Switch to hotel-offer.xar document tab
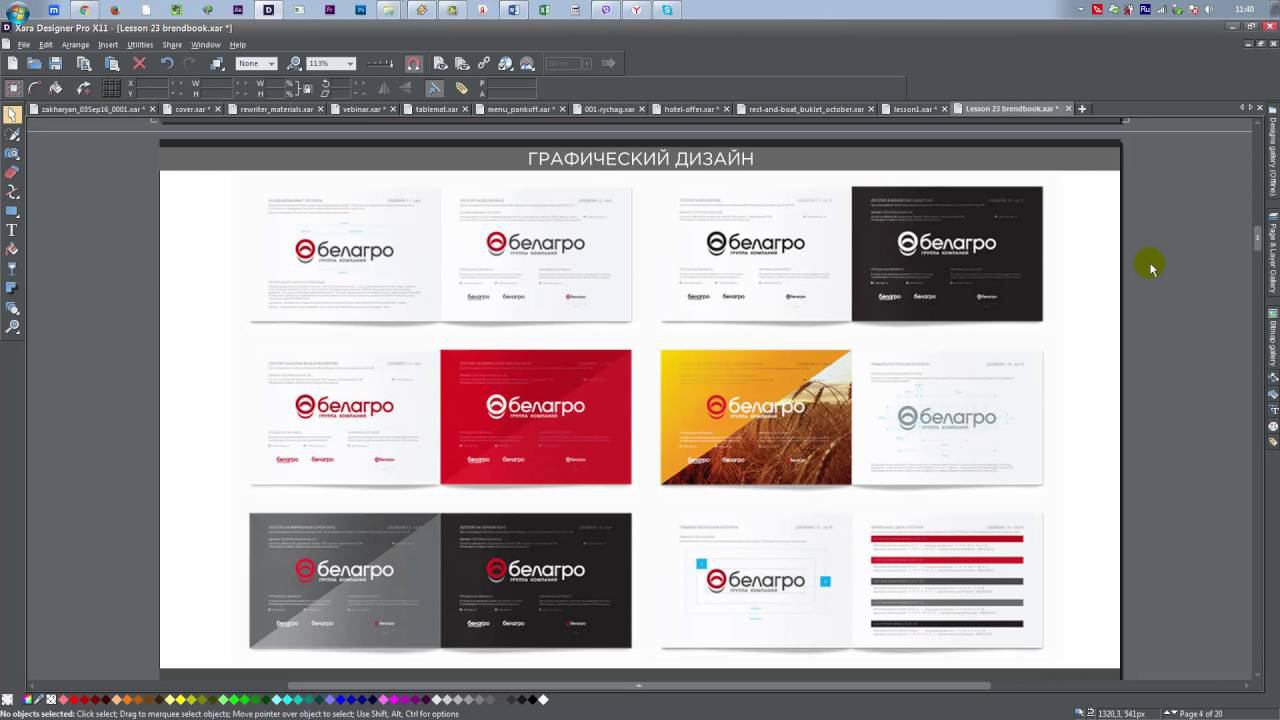The image size is (1280, 720). pyautogui.click(x=690, y=109)
